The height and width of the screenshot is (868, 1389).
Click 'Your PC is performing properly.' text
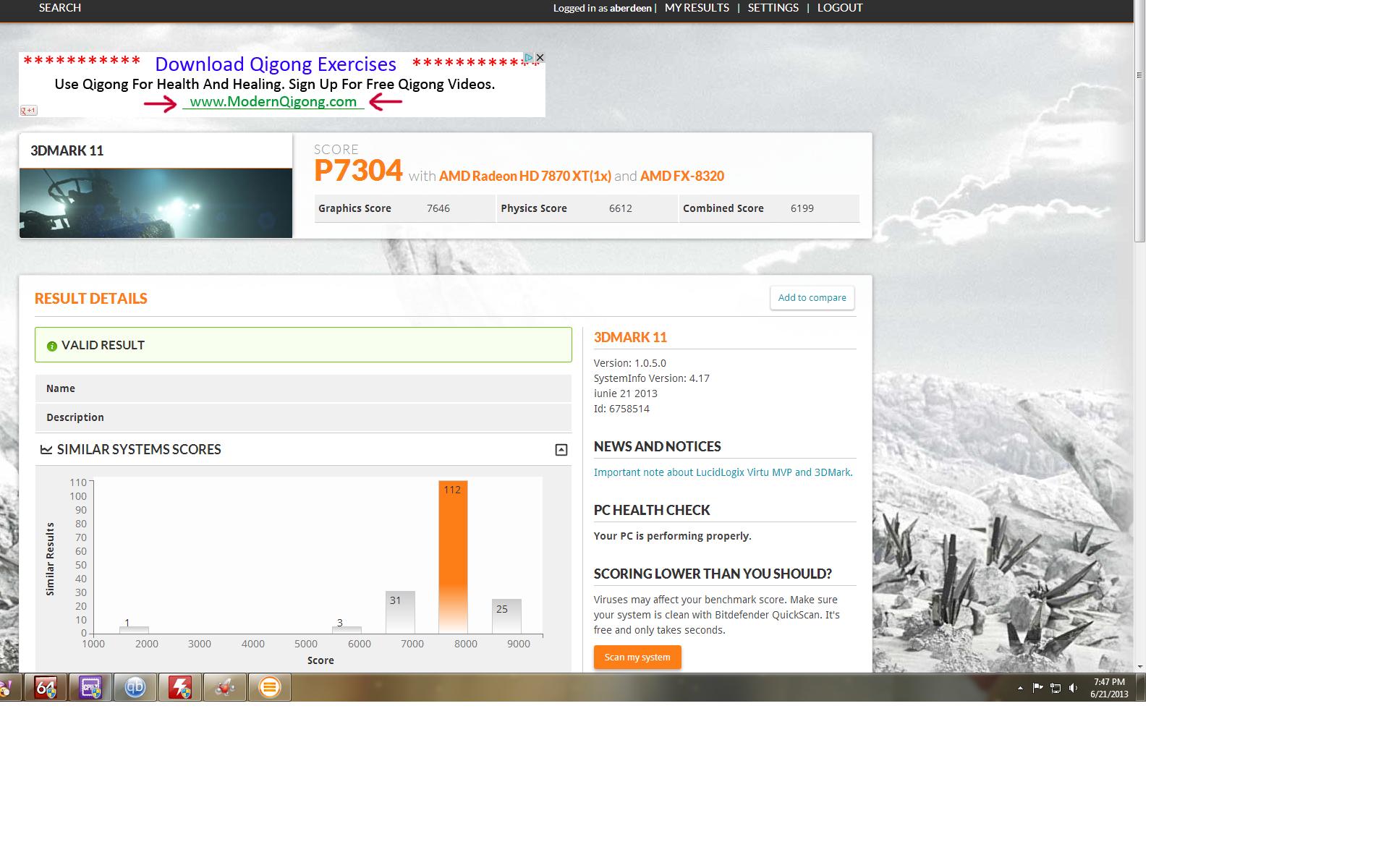673,536
